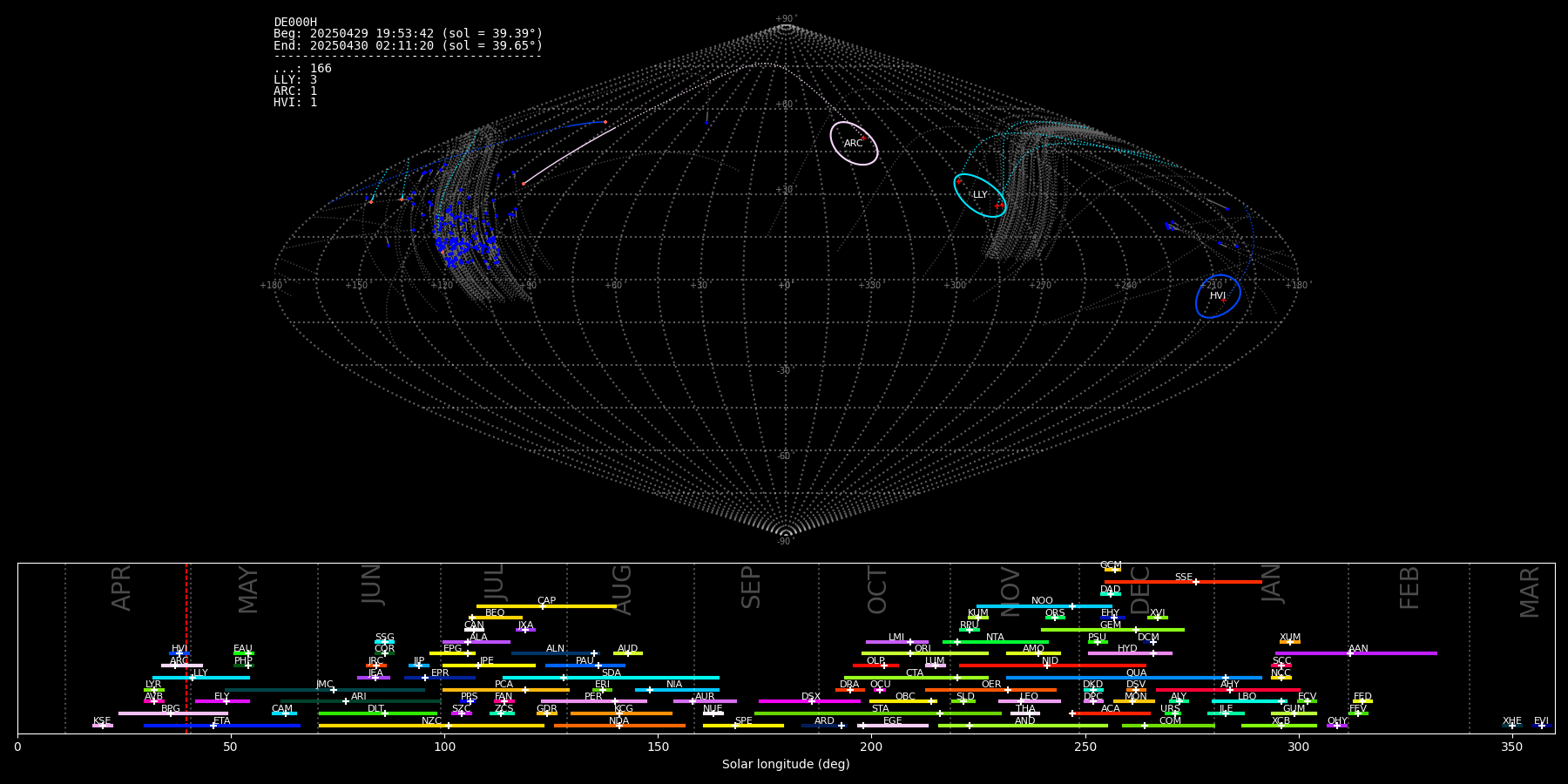Screen dimensions: 1568x784
Task: Click the DE000H station title text
Action: (x=295, y=23)
